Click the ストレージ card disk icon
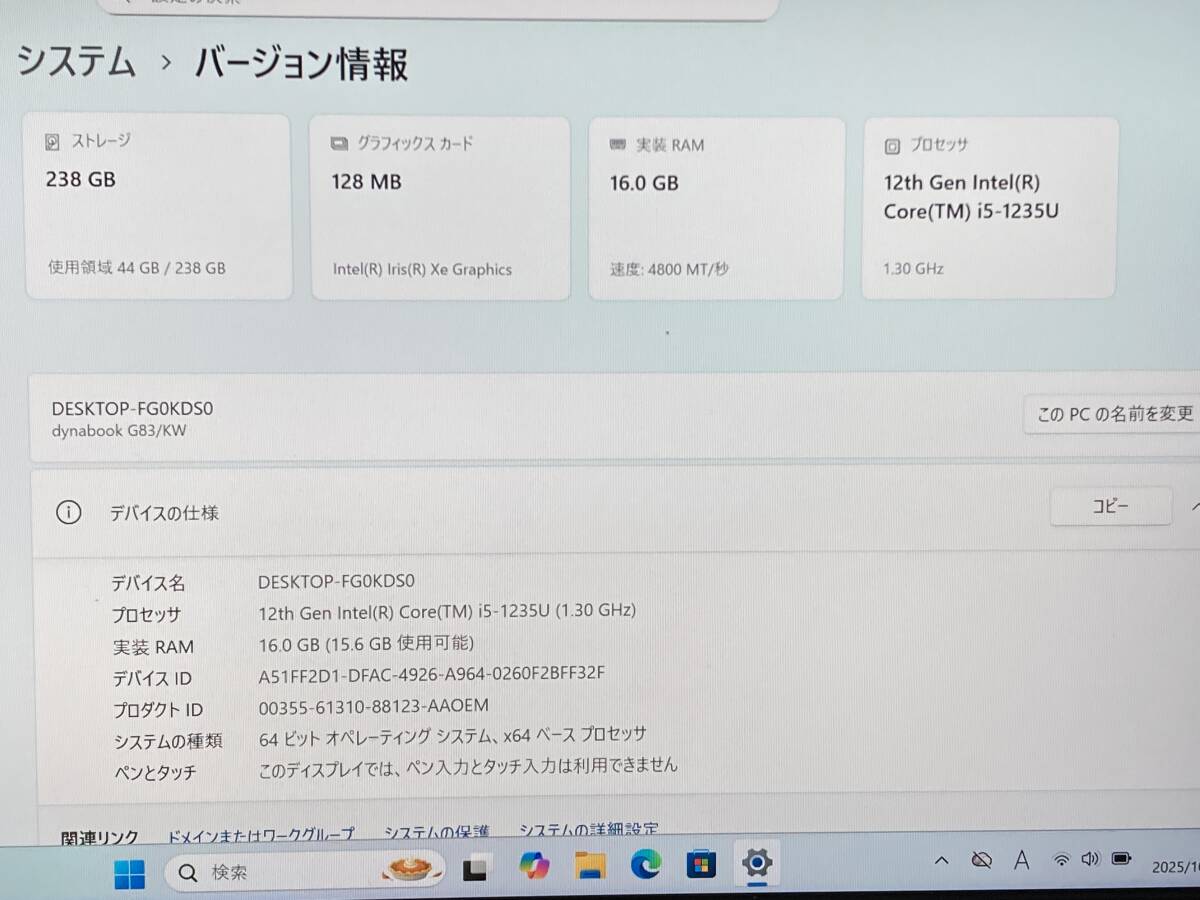1200x900 pixels. 53,142
